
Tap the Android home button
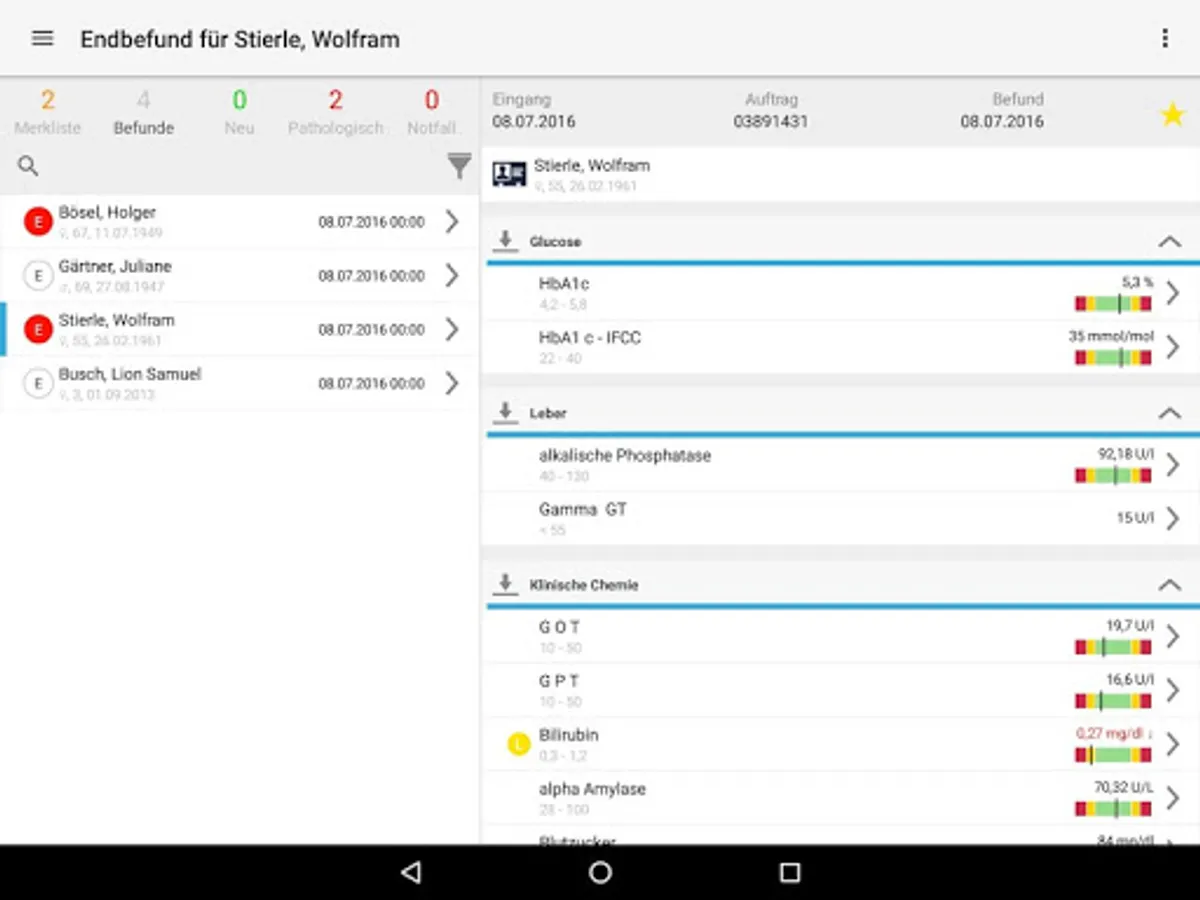pos(600,872)
